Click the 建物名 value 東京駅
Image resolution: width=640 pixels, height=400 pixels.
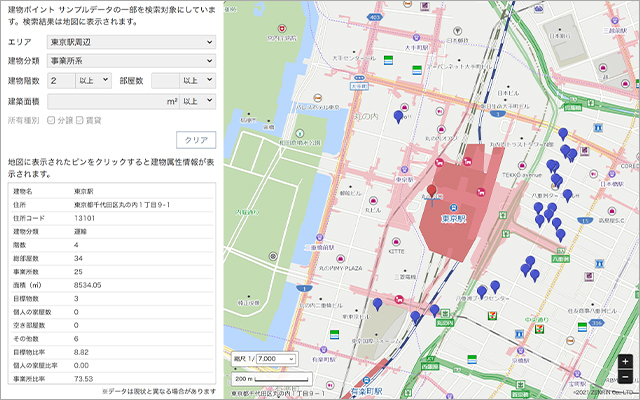[84, 191]
